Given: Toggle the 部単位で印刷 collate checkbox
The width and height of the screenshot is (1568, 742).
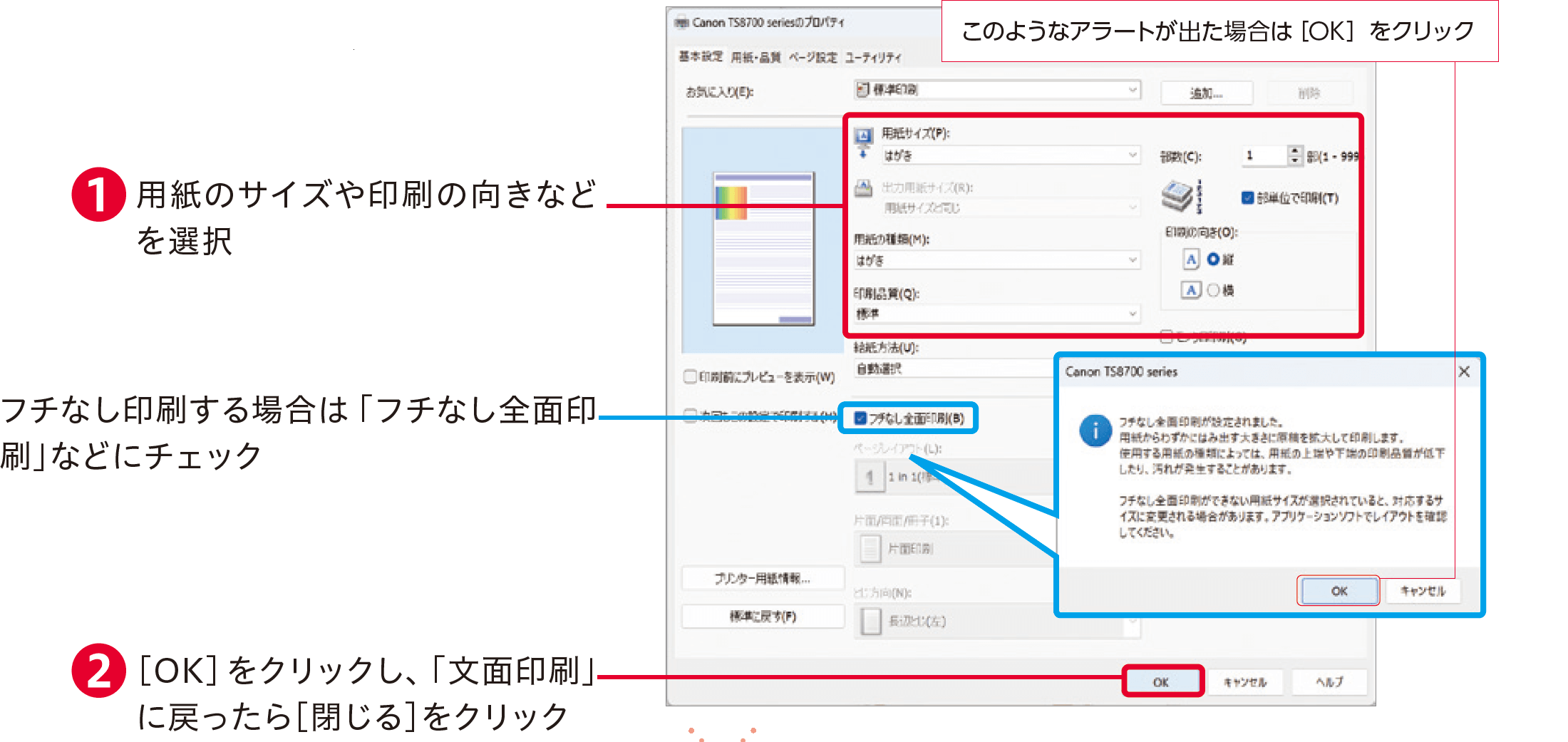Looking at the screenshot, I should [1247, 198].
